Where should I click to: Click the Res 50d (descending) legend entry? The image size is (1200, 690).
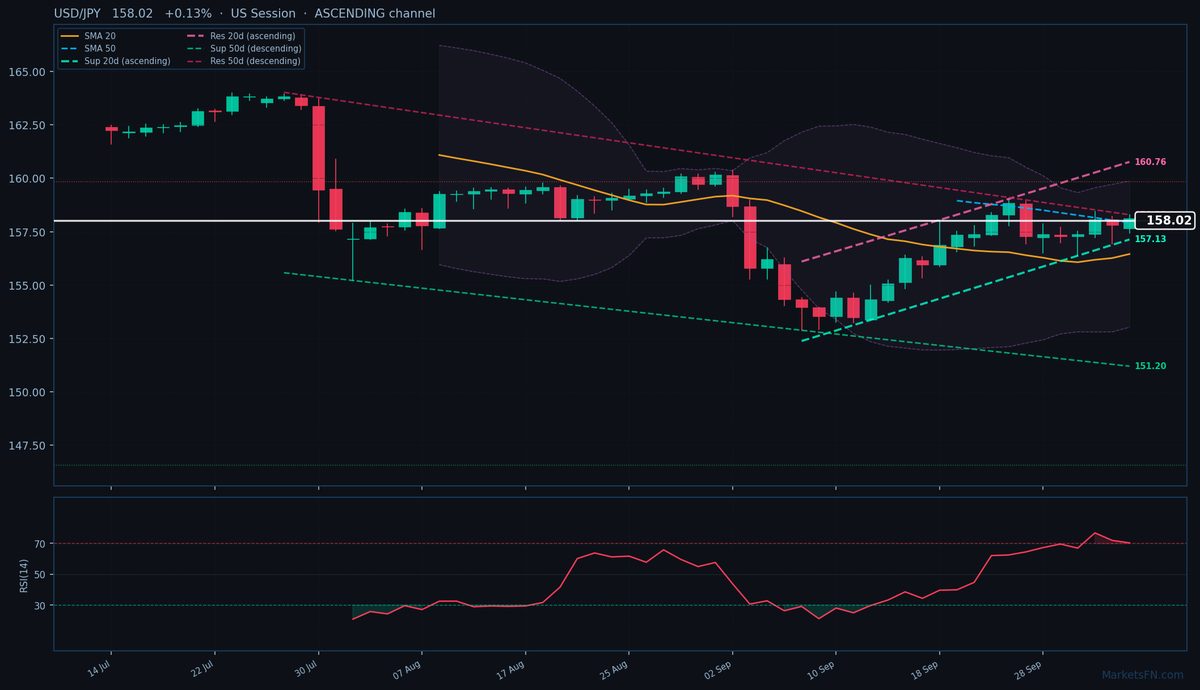[x=243, y=61]
